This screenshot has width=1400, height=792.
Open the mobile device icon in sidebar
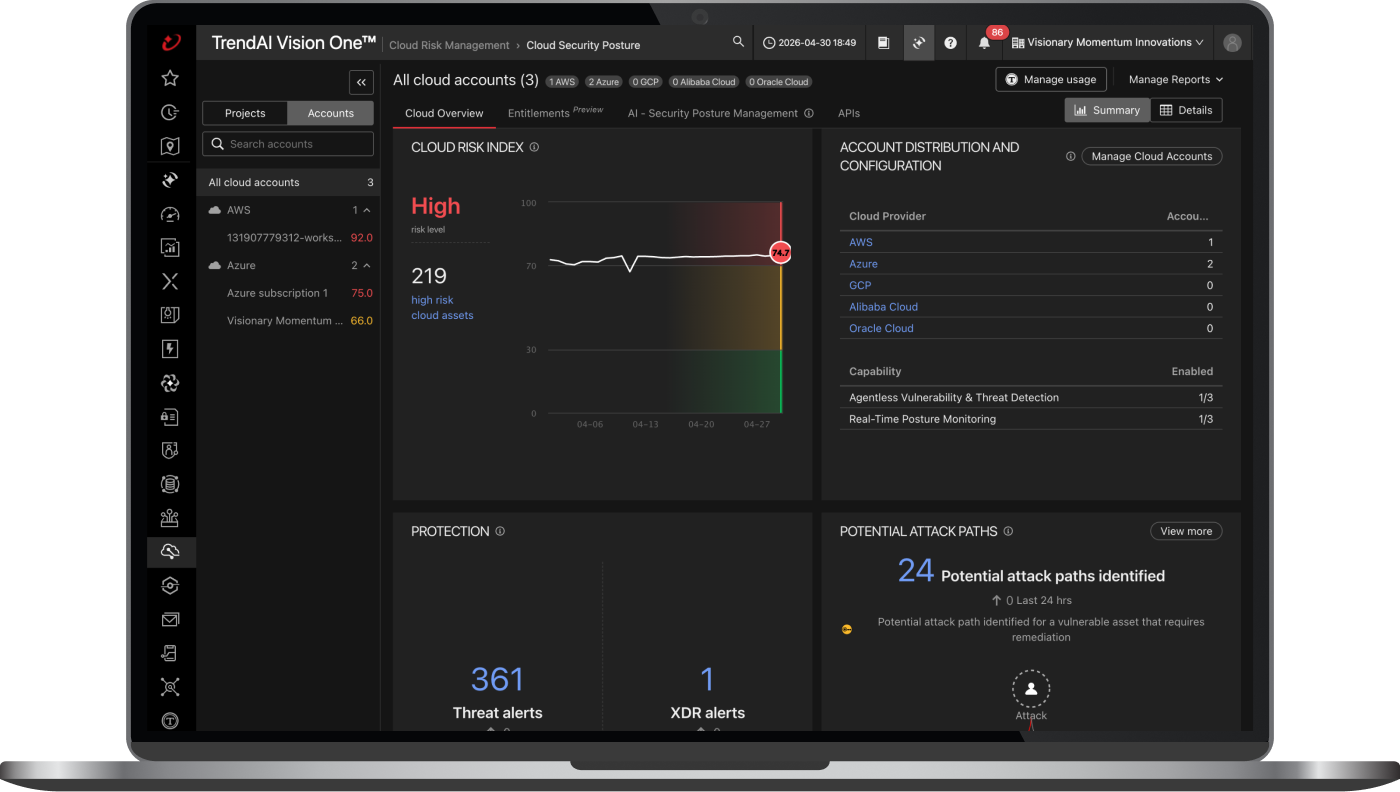coord(170,654)
